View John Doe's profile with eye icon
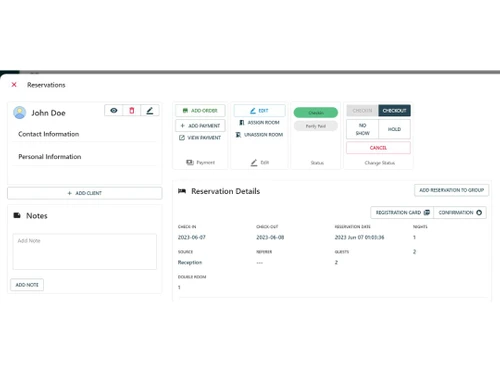The height and width of the screenshot is (375, 500). (x=114, y=110)
